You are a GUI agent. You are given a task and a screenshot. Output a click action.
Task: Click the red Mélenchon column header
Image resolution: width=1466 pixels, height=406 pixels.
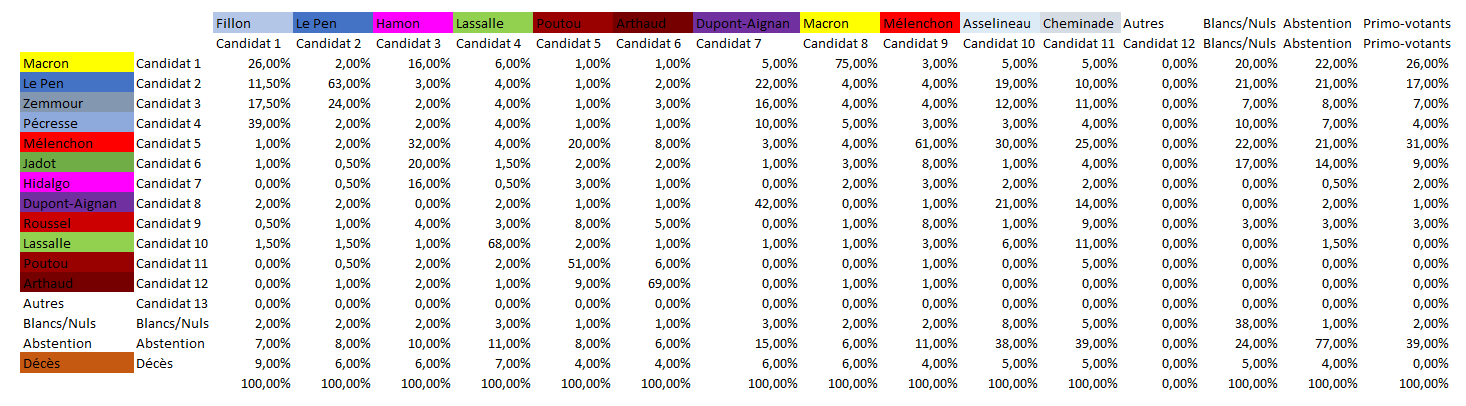click(919, 23)
